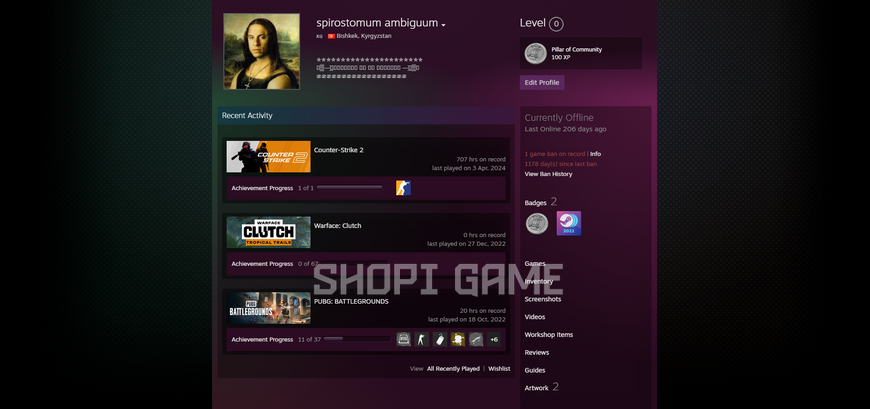The height and width of the screenshot is (409, 870).
Task: Click the fifth PUBG achievement icon
Action: (476, 339)
